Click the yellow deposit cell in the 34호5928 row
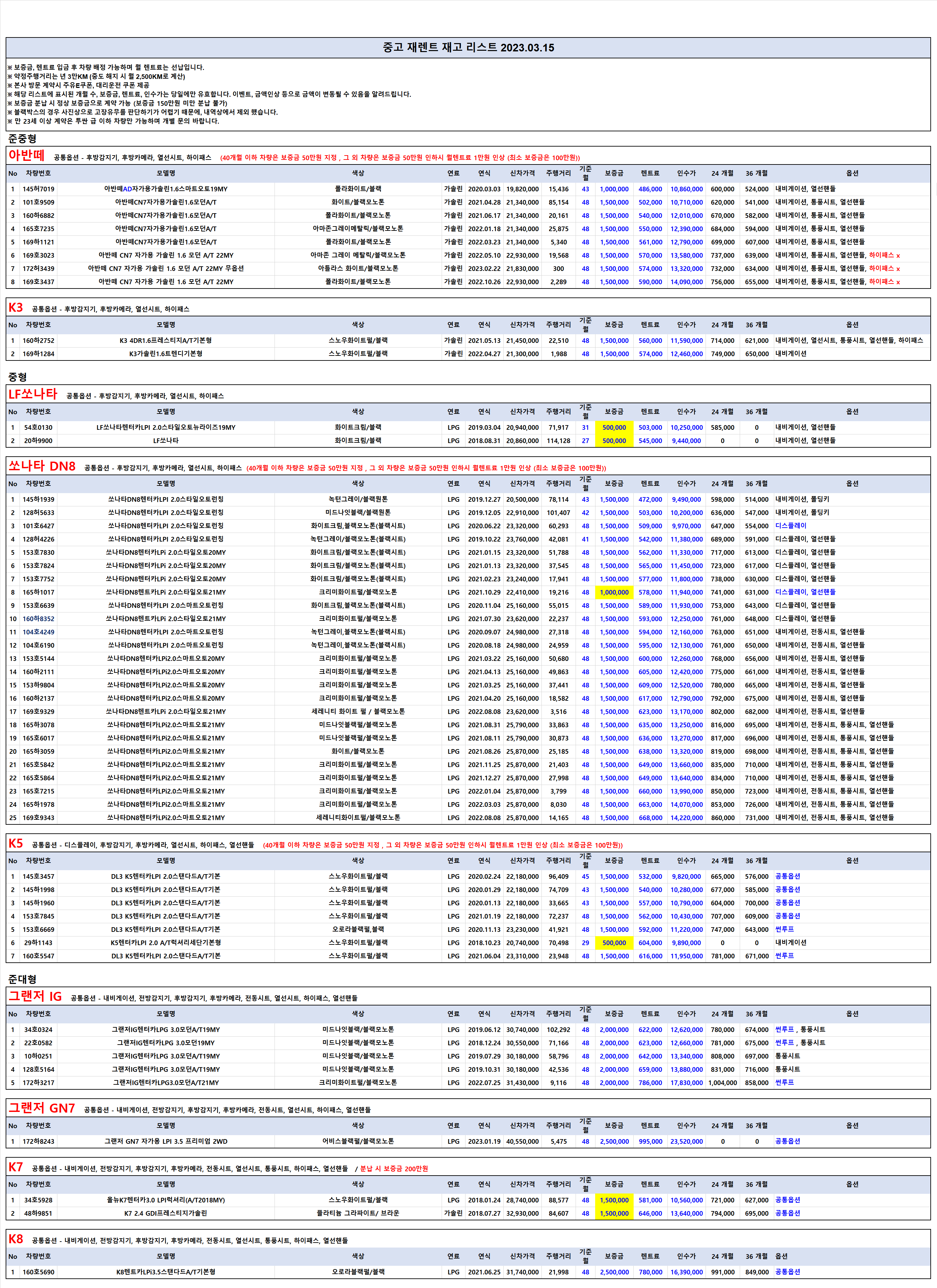Viewport: 937px width, 1288px height. 614,1200
